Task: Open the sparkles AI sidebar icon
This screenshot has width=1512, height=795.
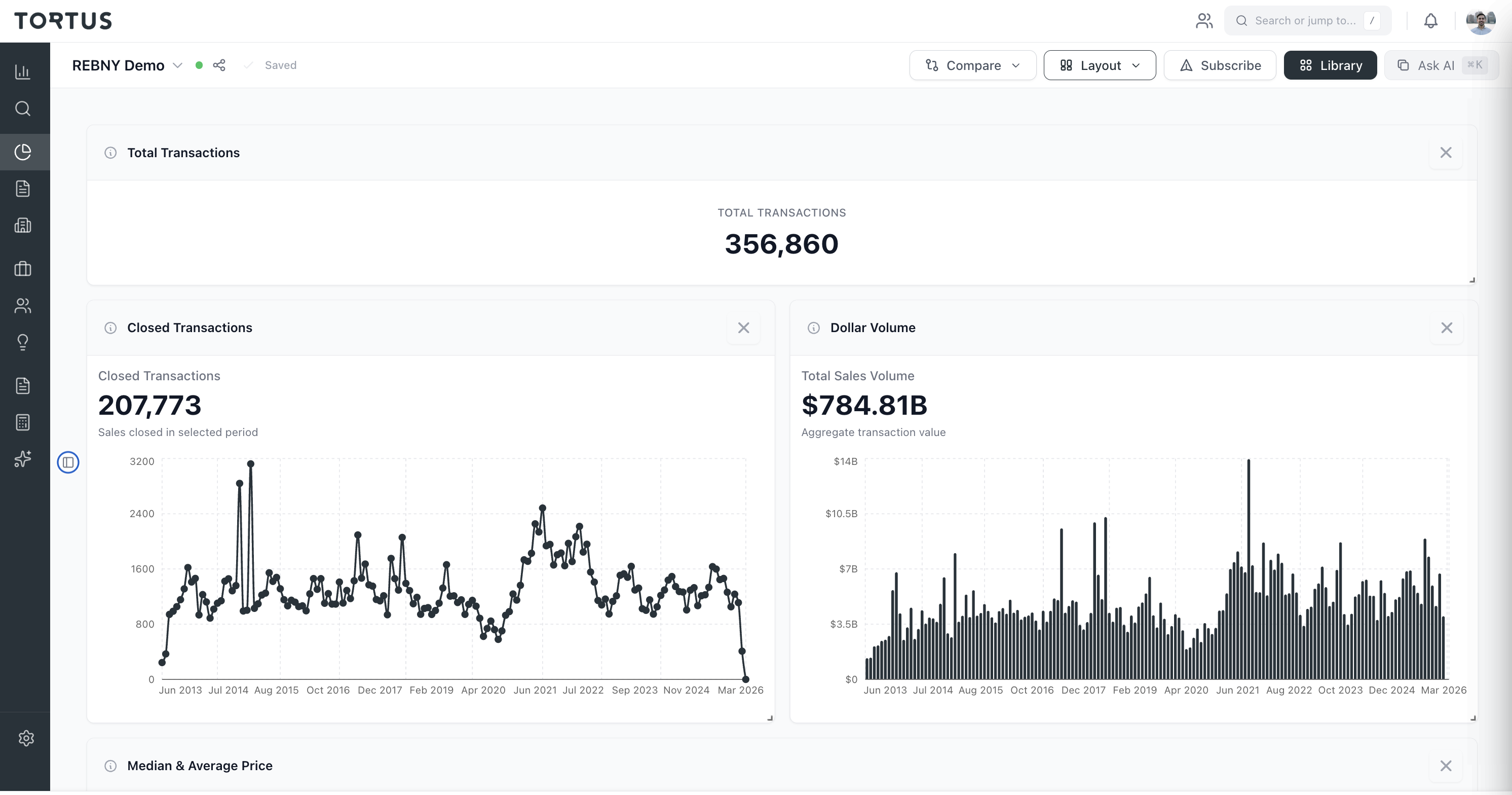Action: pos(22,458)
